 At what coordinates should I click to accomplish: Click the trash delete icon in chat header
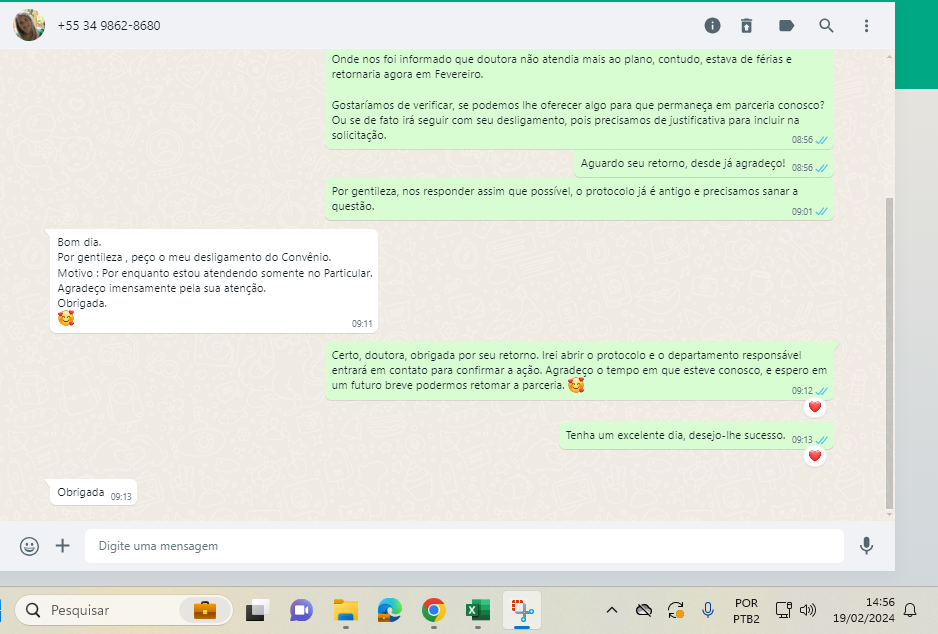(747, 26)
